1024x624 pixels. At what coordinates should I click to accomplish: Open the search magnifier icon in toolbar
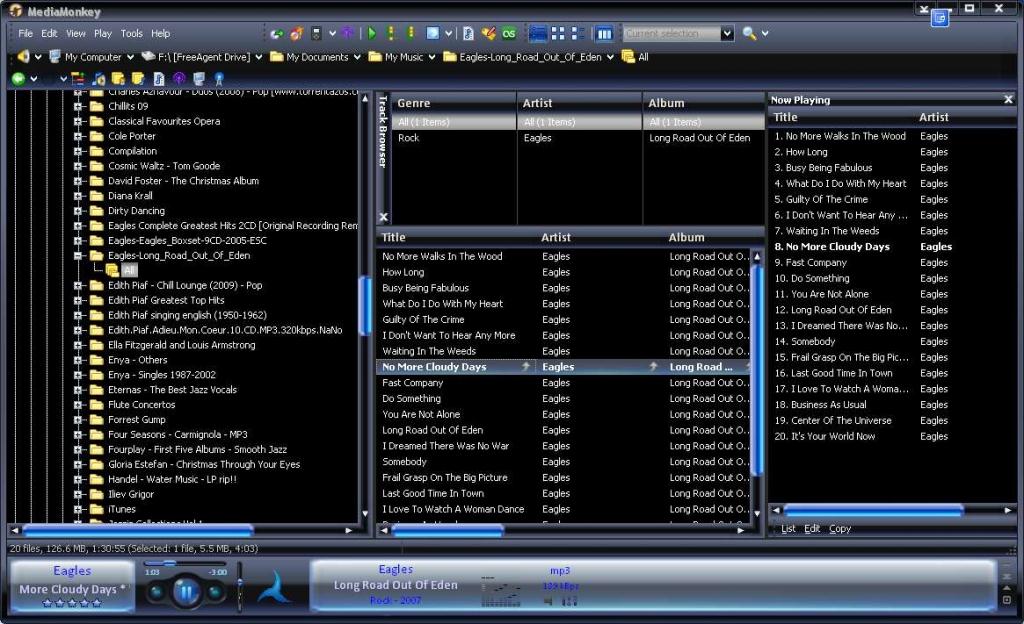pyautogui.click(x=749, y=33)
